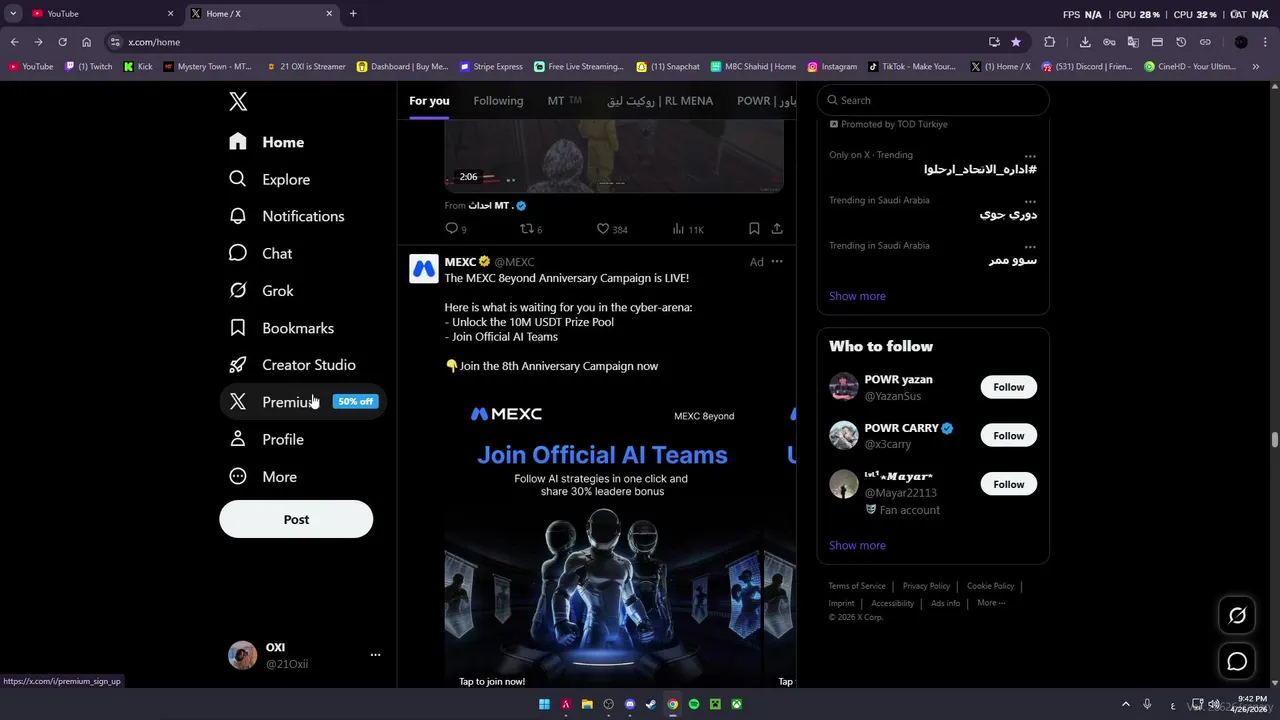Open Chrome extensions puzzle icon
This screenshot has height=720, width=1280.
click(1049, 42)
